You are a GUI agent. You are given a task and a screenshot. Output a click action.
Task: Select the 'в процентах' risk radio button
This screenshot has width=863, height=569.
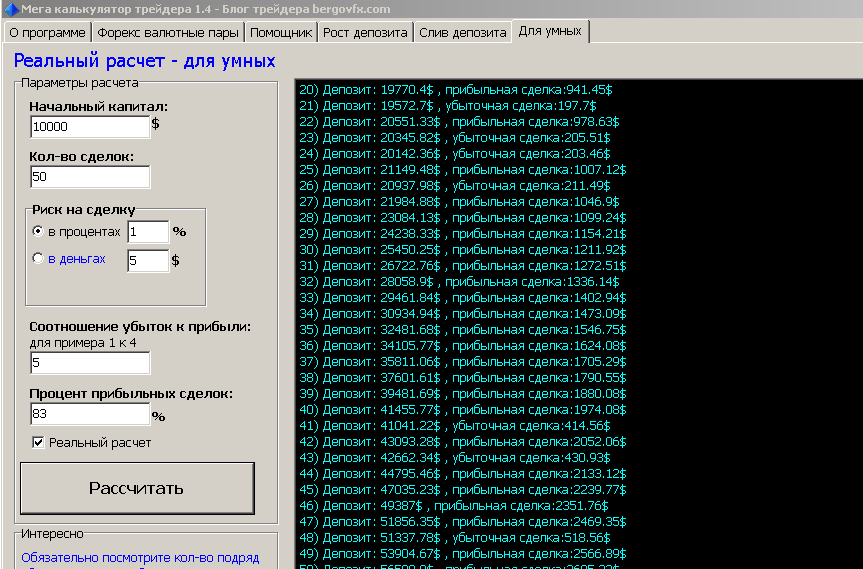(x=37, y=231)
